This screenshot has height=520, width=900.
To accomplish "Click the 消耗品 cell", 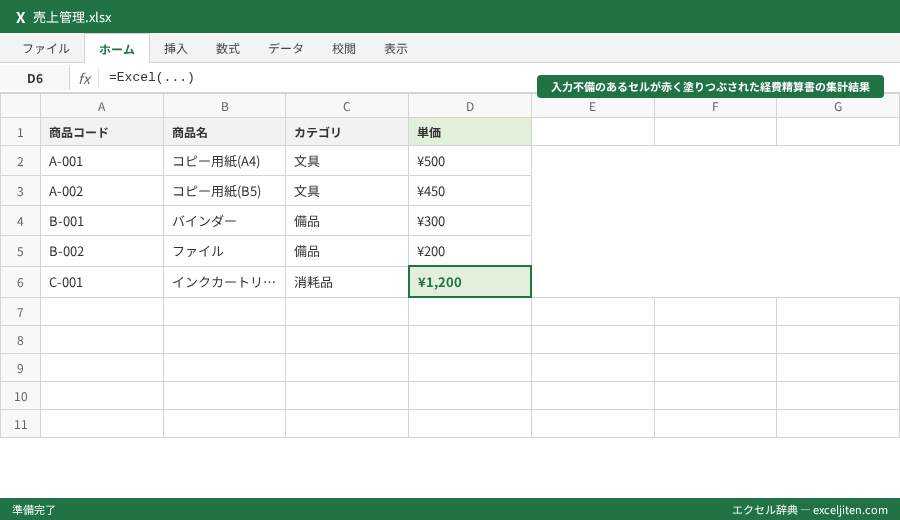I will tap(347, 282).
